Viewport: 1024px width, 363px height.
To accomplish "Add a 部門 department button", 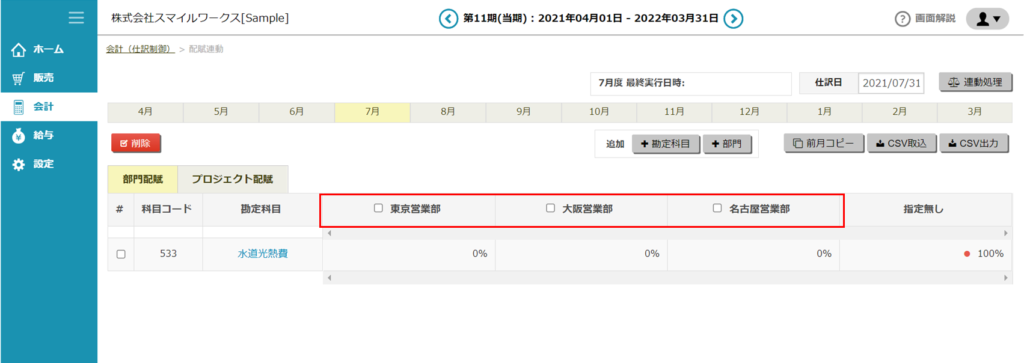I will 727,144.
